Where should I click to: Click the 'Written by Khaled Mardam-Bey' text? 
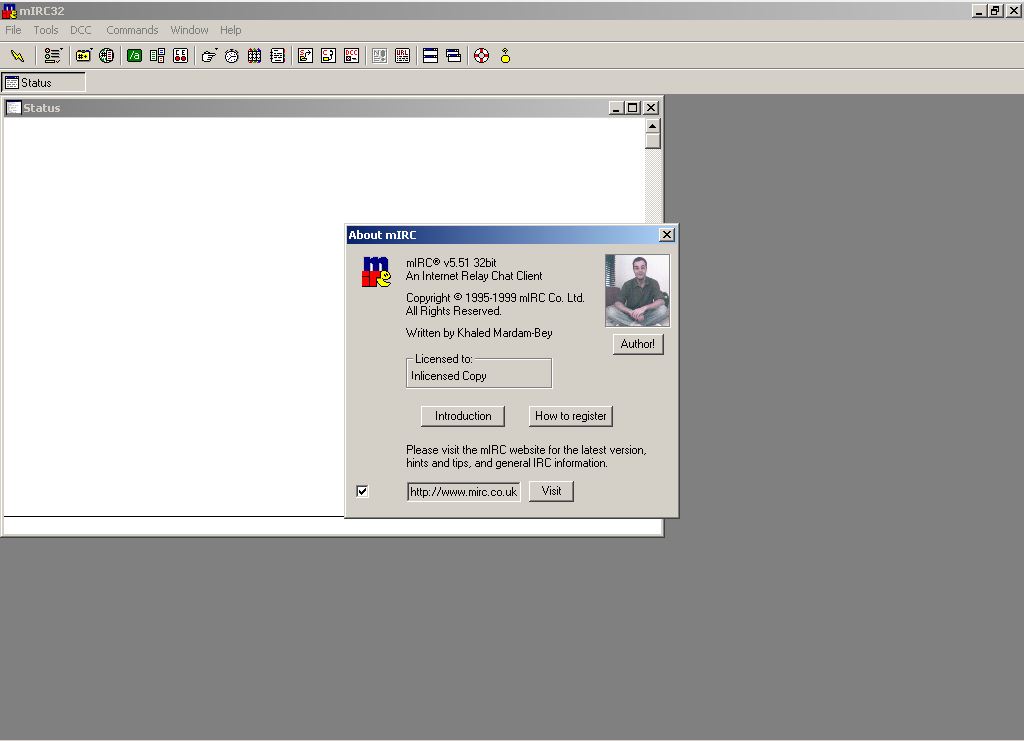479,333
